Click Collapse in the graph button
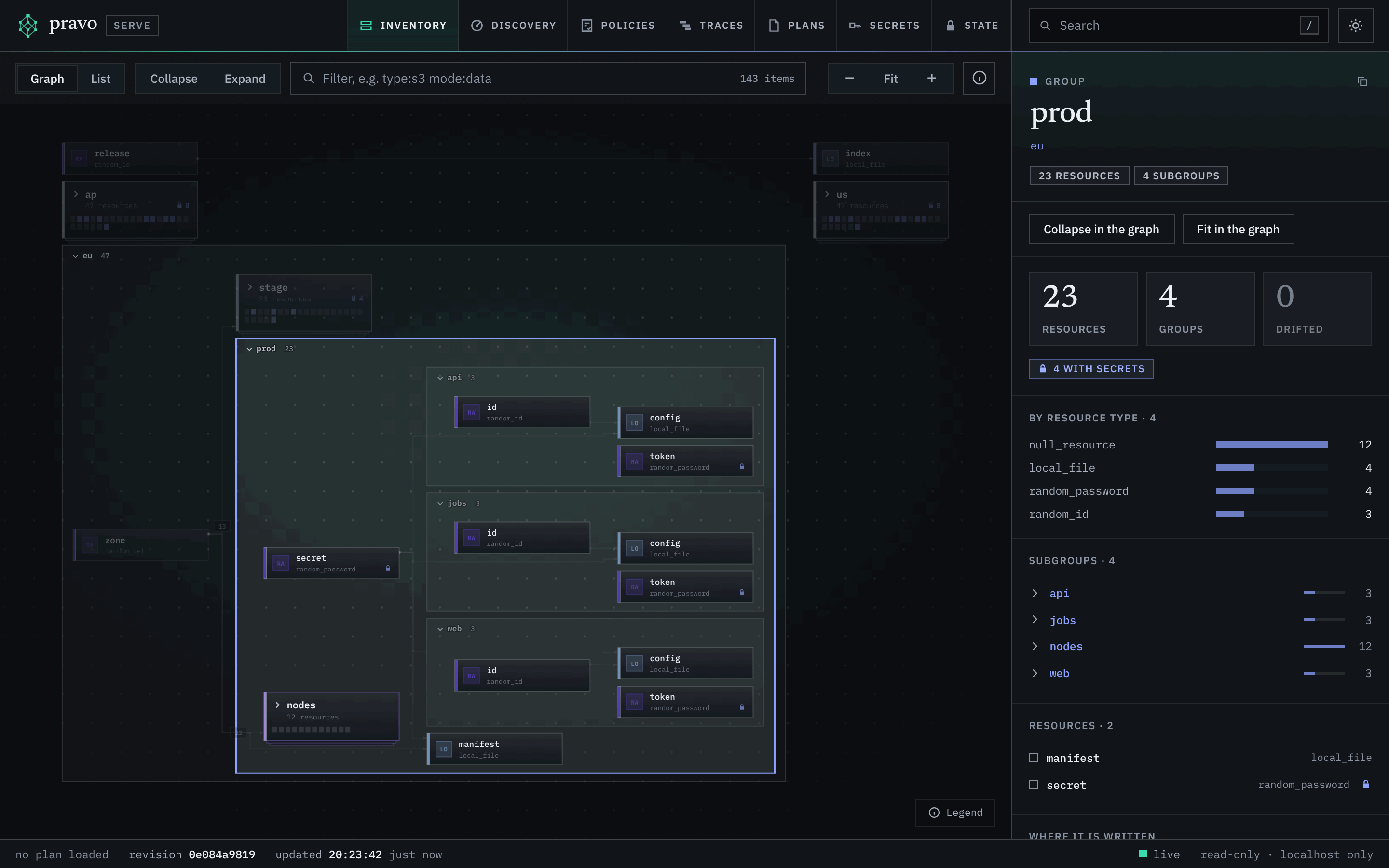 point(1102,229)
